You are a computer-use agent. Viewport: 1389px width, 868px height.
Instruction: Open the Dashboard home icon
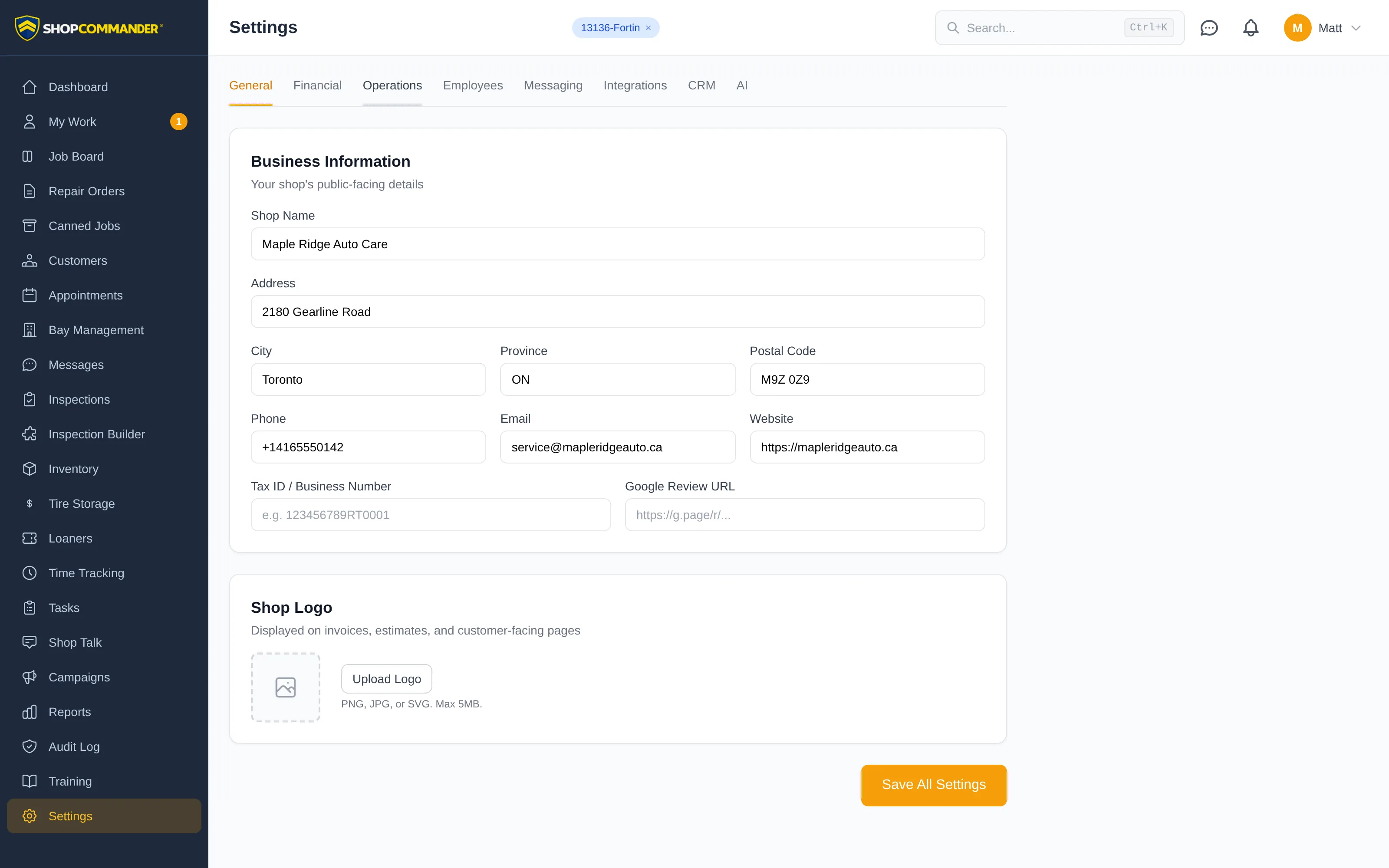click(29, 87)
